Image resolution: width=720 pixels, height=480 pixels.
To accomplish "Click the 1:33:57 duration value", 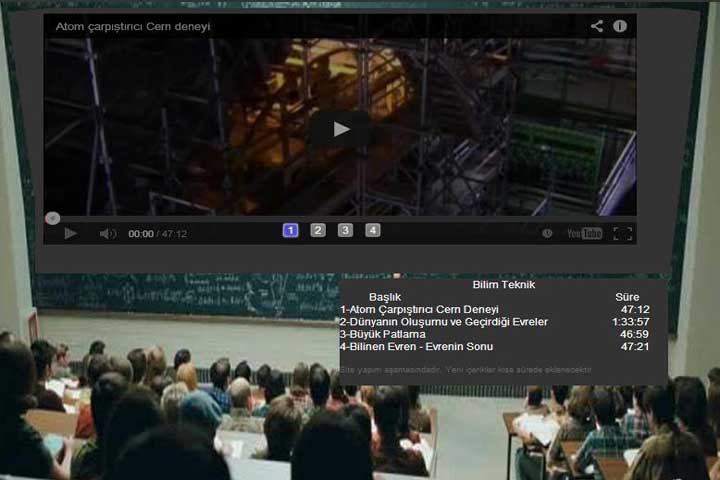I will click(630, 322).
